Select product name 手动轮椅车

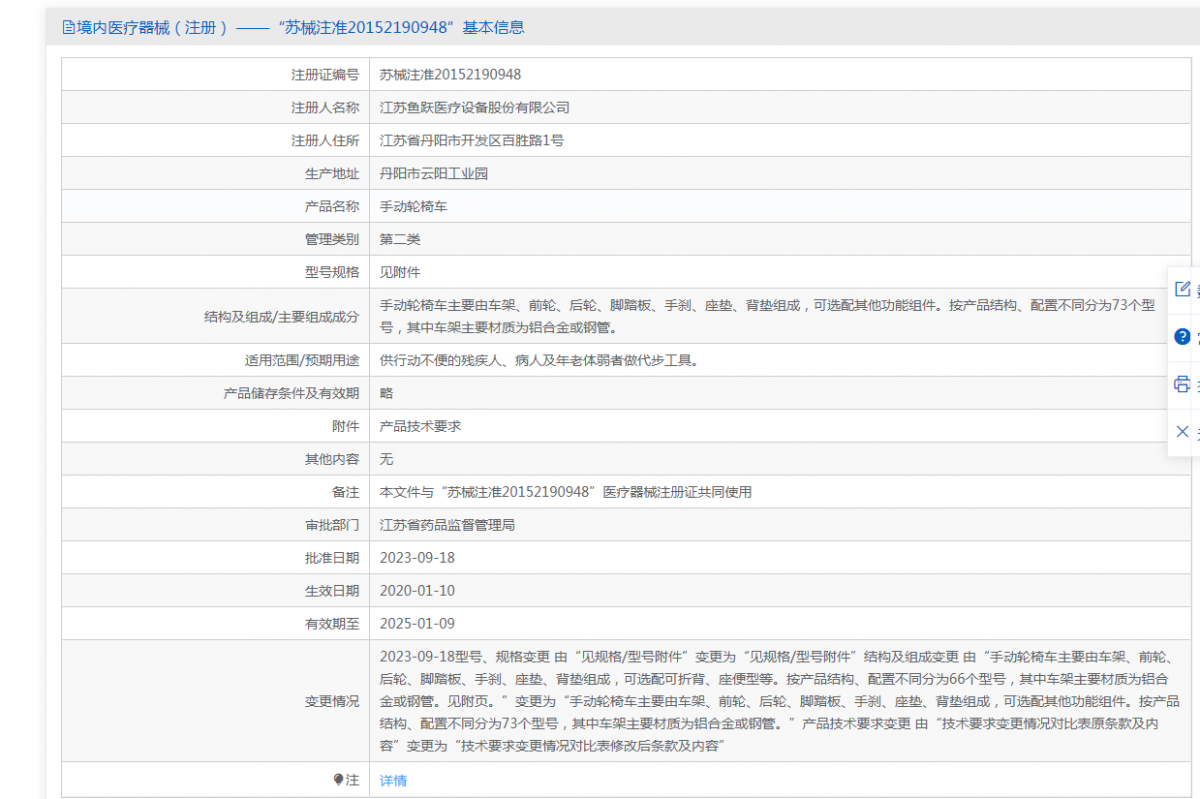tap(413, 207)
